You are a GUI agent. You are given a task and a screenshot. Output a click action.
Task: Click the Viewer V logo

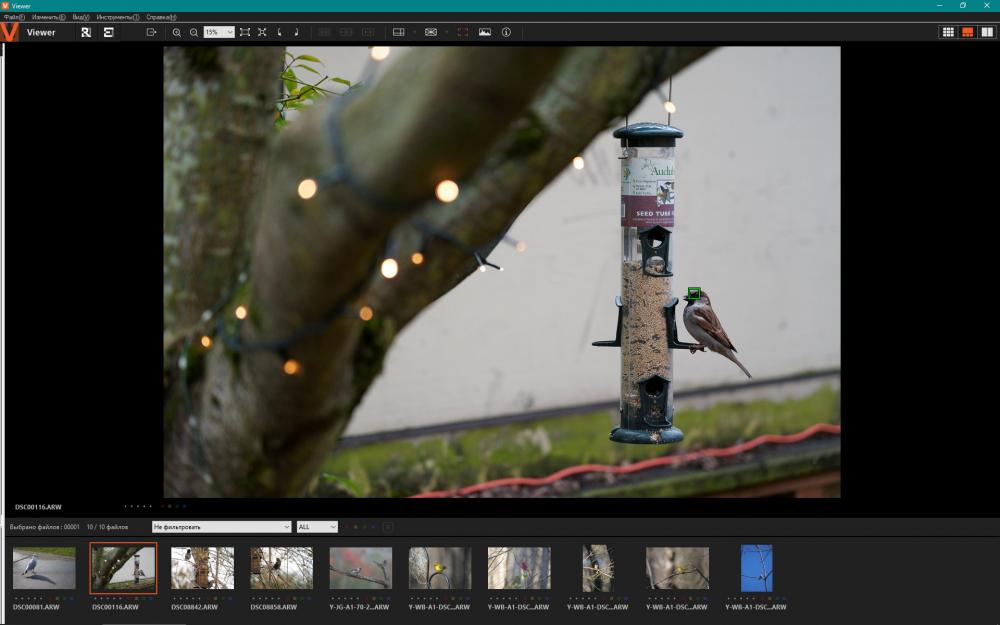[x=10, y=32]
